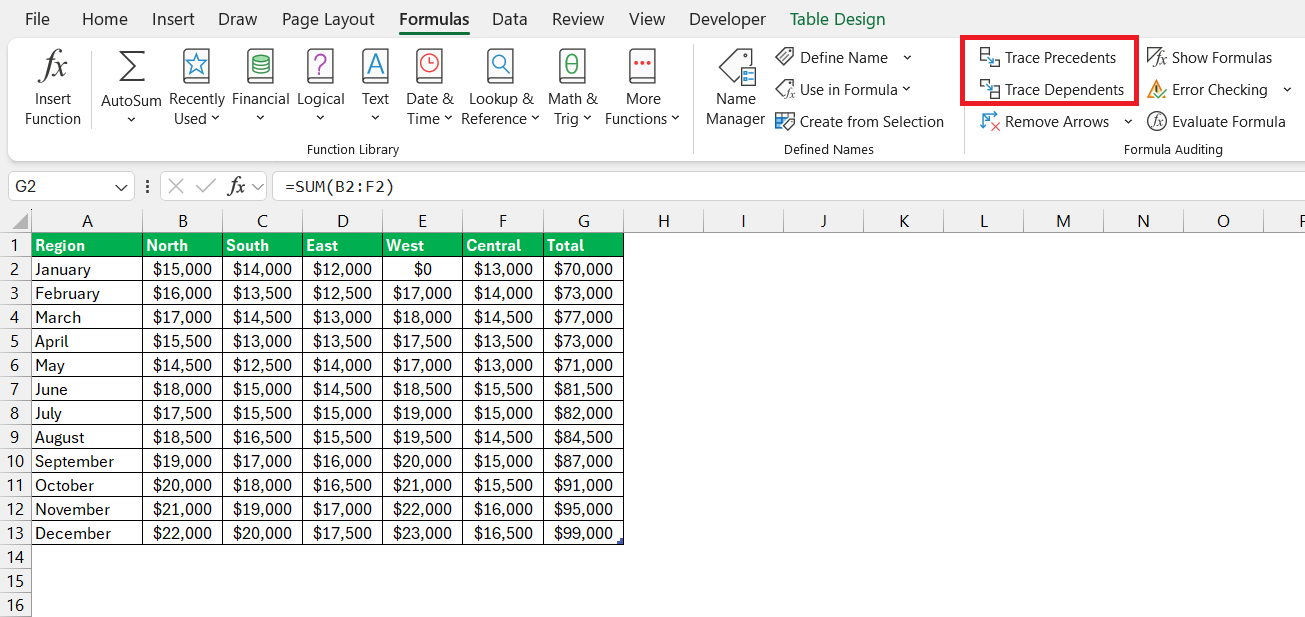The width and height of the screenshot is (1305, 617).
Task: Expand the AutoSum dropdown arrow
Action: [131, 119]
